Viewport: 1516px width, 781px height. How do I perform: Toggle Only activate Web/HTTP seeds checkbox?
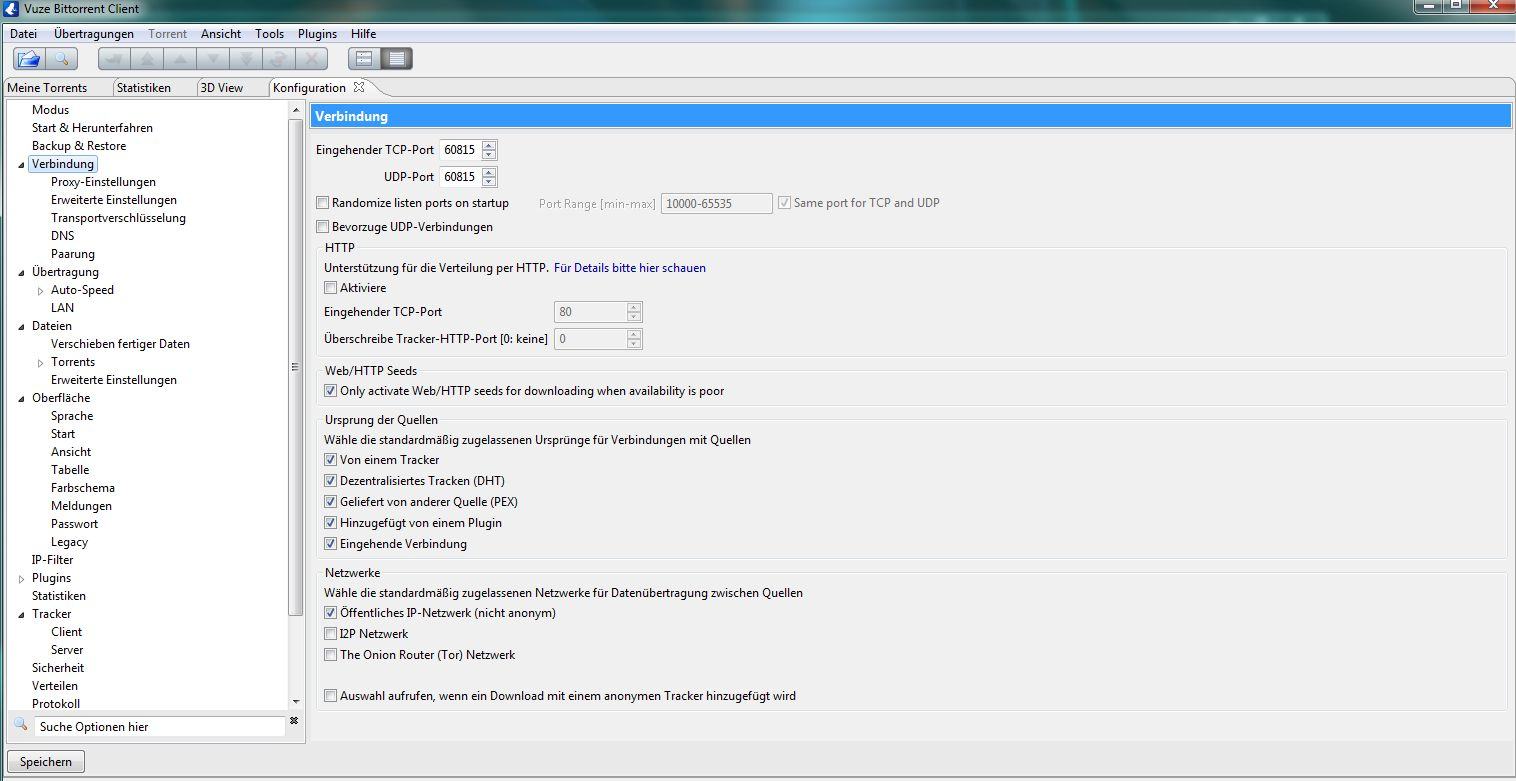(330, 391)
